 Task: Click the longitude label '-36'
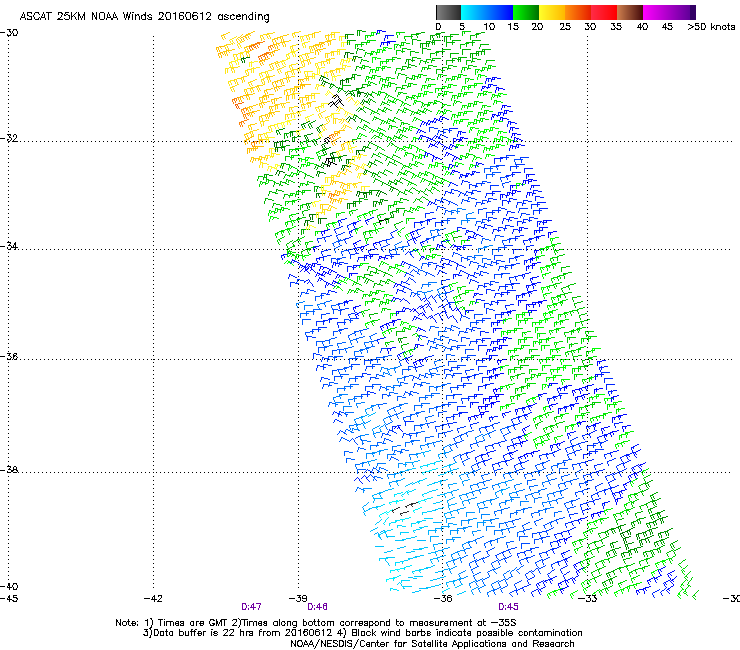(x=443, y=599)
